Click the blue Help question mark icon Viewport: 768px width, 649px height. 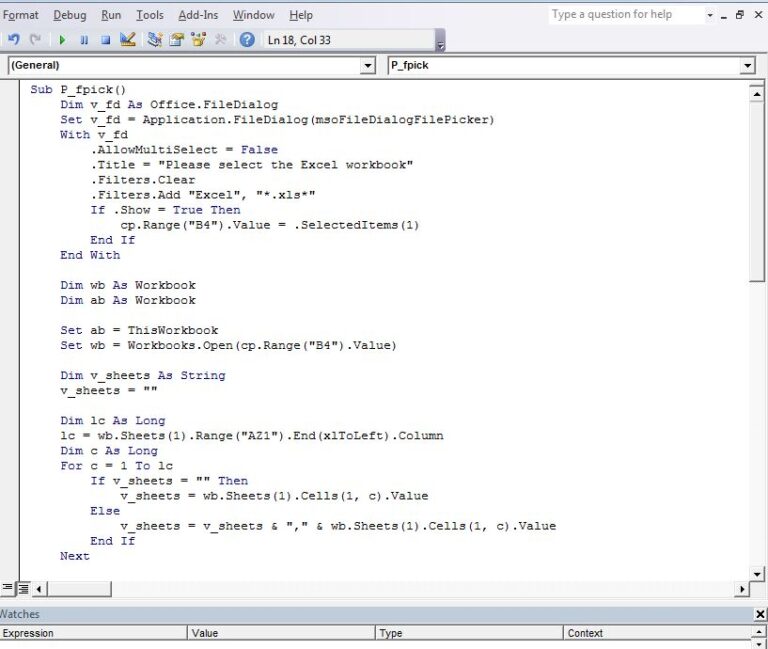click(247, 40)
